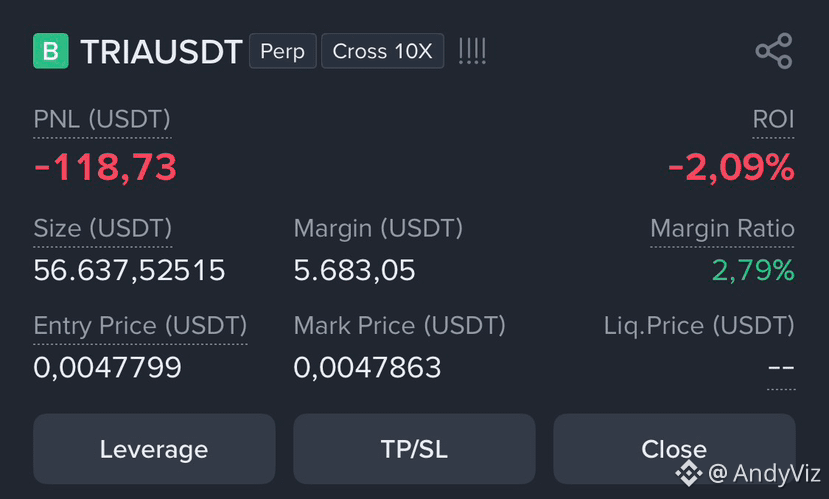Tap the Margin Ratio label
This screenshot has width=829, height=499.
tap(722, 228)
